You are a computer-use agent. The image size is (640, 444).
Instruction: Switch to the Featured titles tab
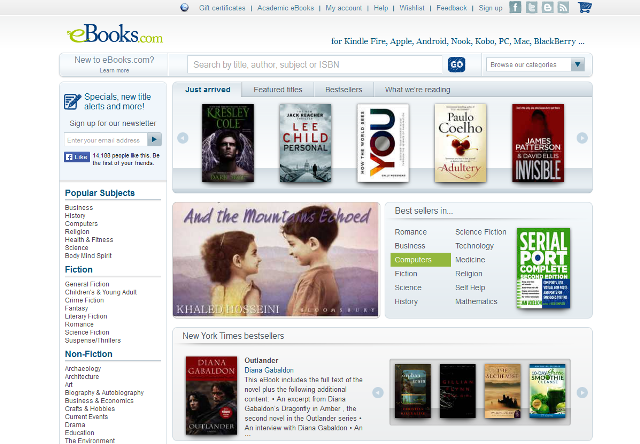pos(278,89)
